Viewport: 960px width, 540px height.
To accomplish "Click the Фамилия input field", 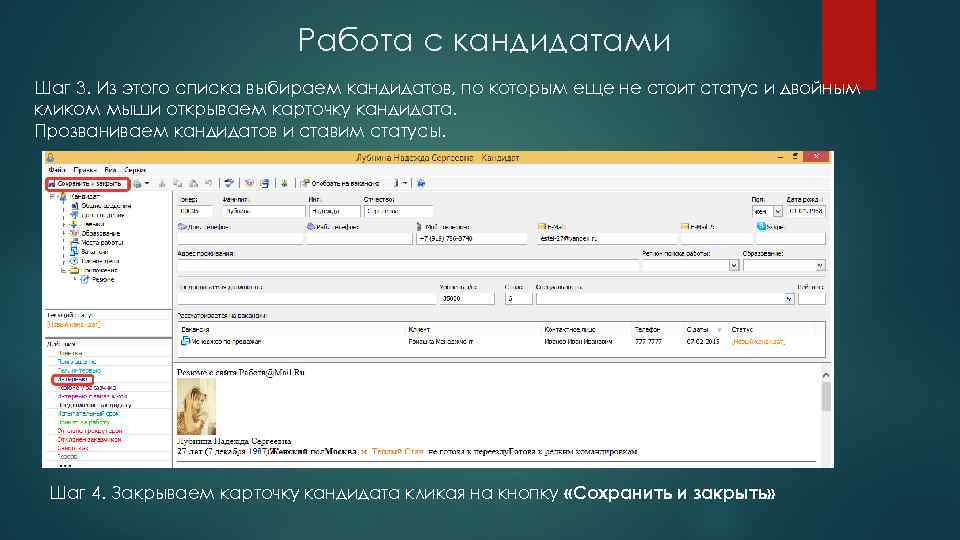I will point(263,211).
